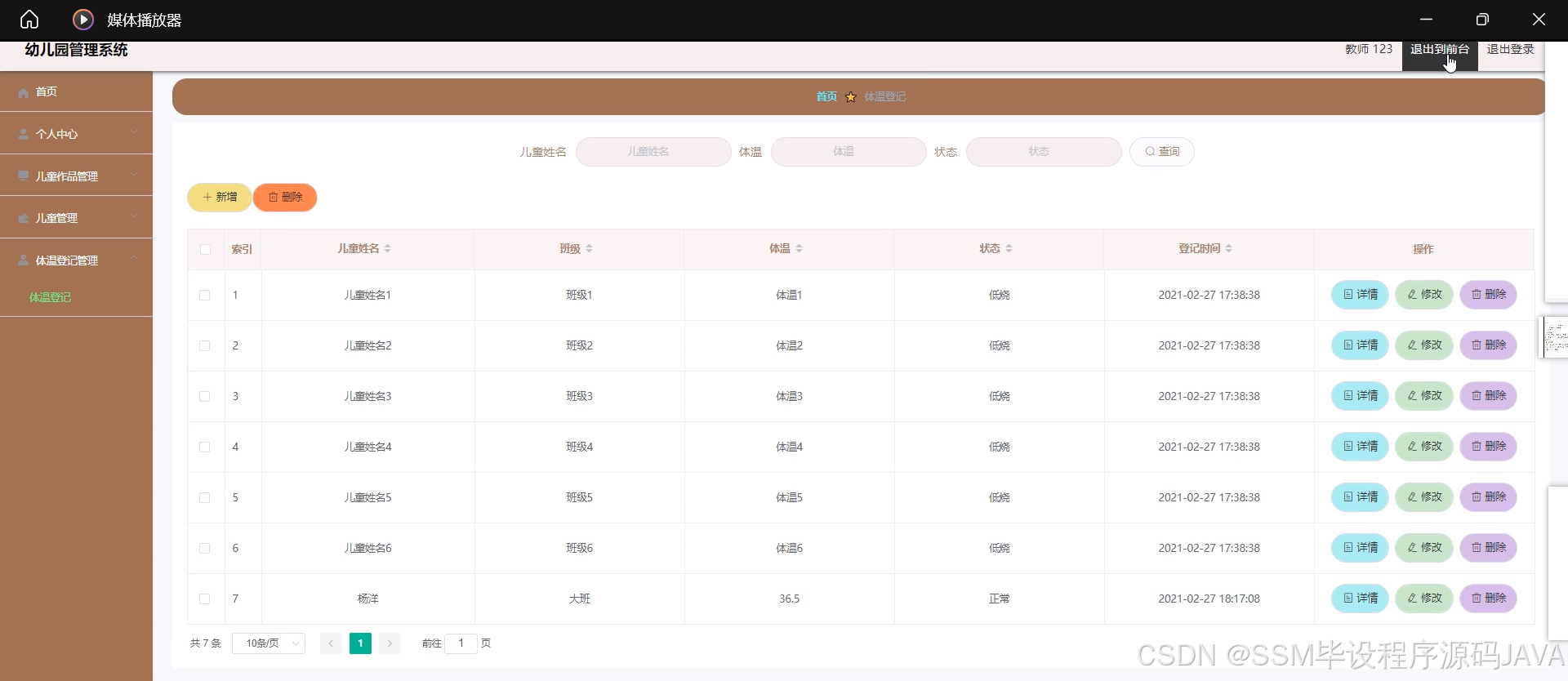Click the 大班 class cell
This screenshot has height=681, width=1568.
pos(579,599)
